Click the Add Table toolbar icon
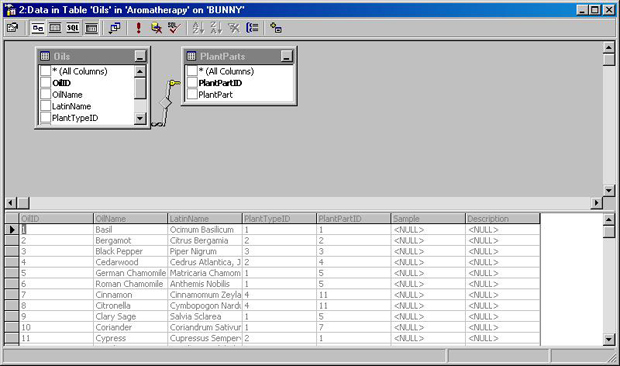This screenshot has height=366, width=620. click(x=276, y=28)
